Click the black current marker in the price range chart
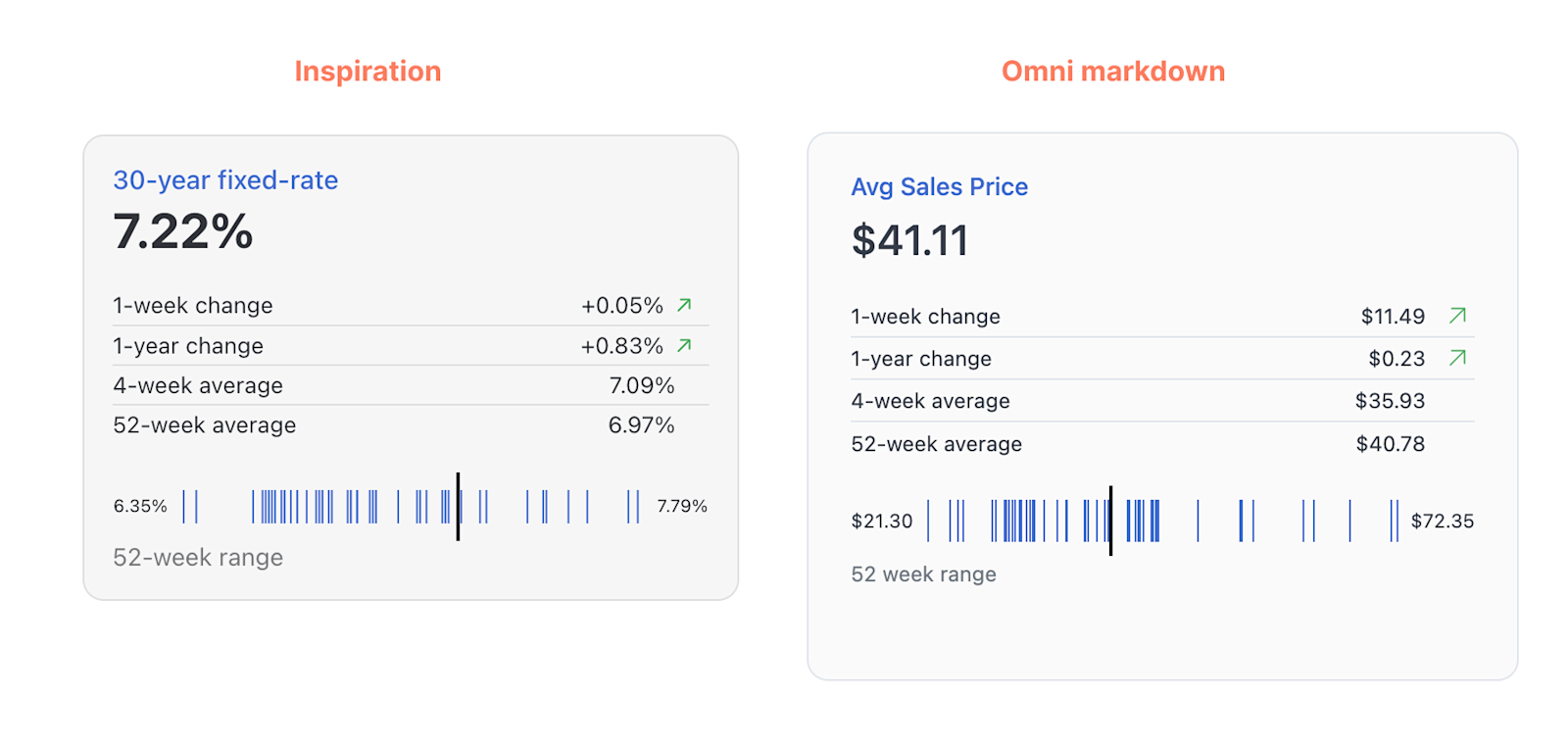1568x746 pixels. tap(1110, 521)
